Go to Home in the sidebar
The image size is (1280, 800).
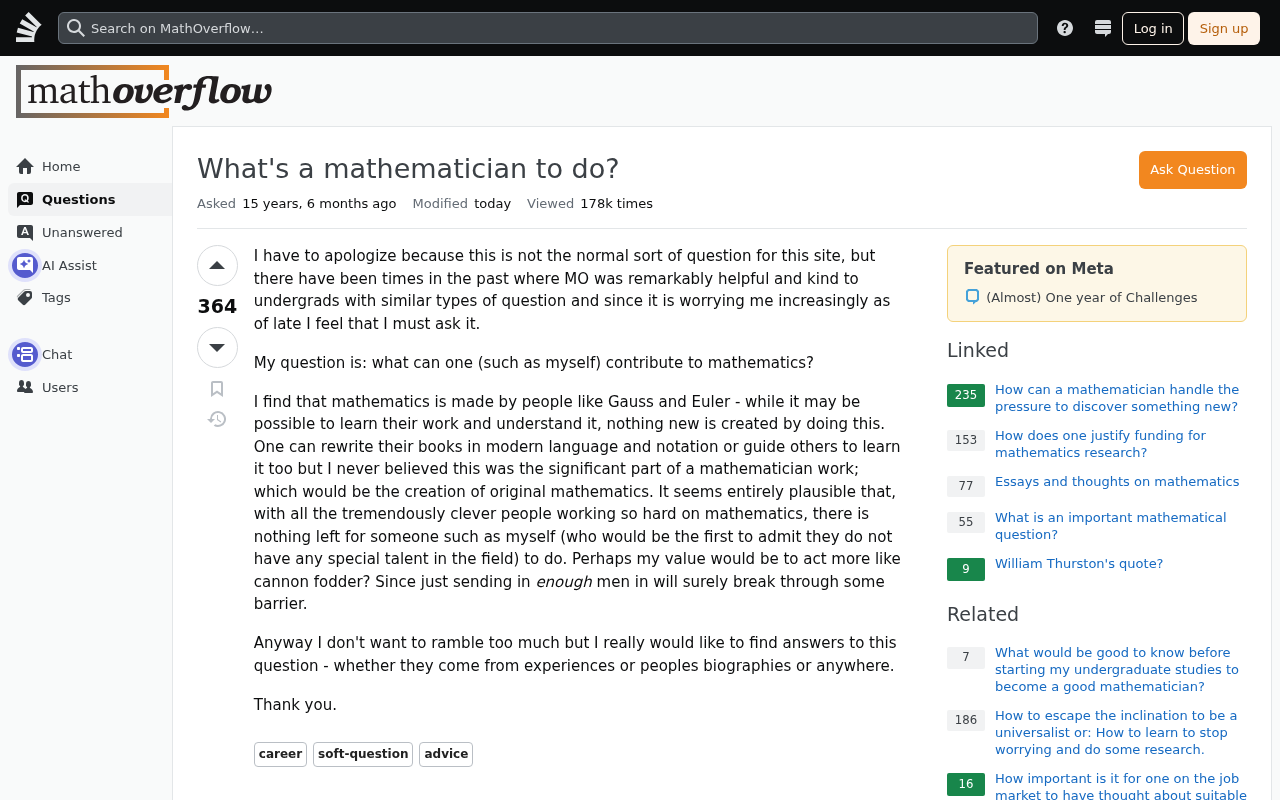(x=61, y=166)
